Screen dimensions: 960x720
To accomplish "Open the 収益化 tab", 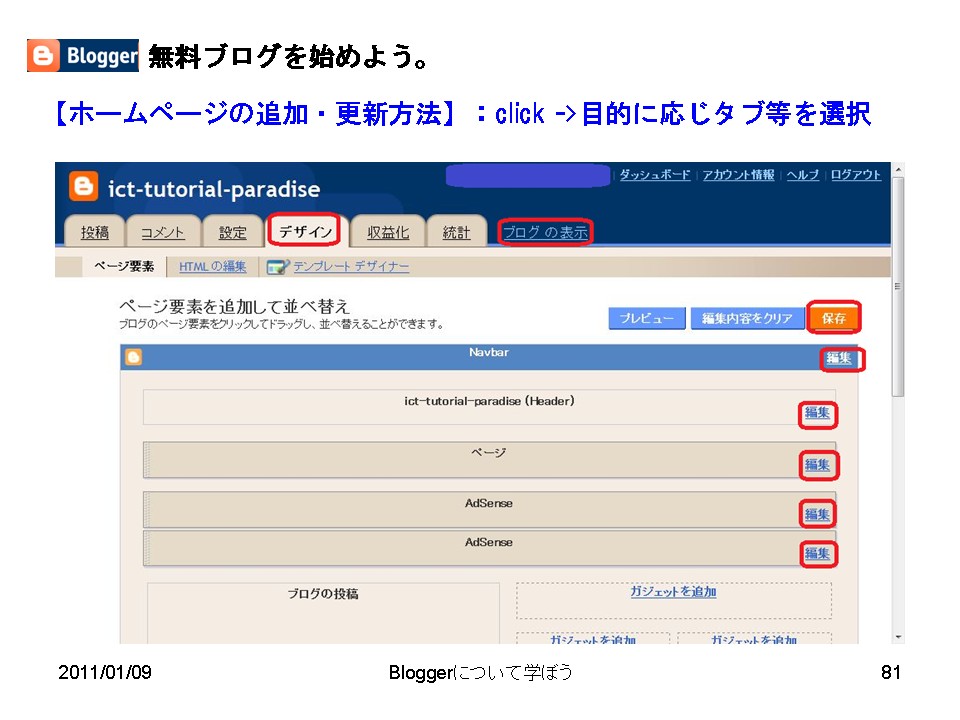I will click(x=386, y=232).
